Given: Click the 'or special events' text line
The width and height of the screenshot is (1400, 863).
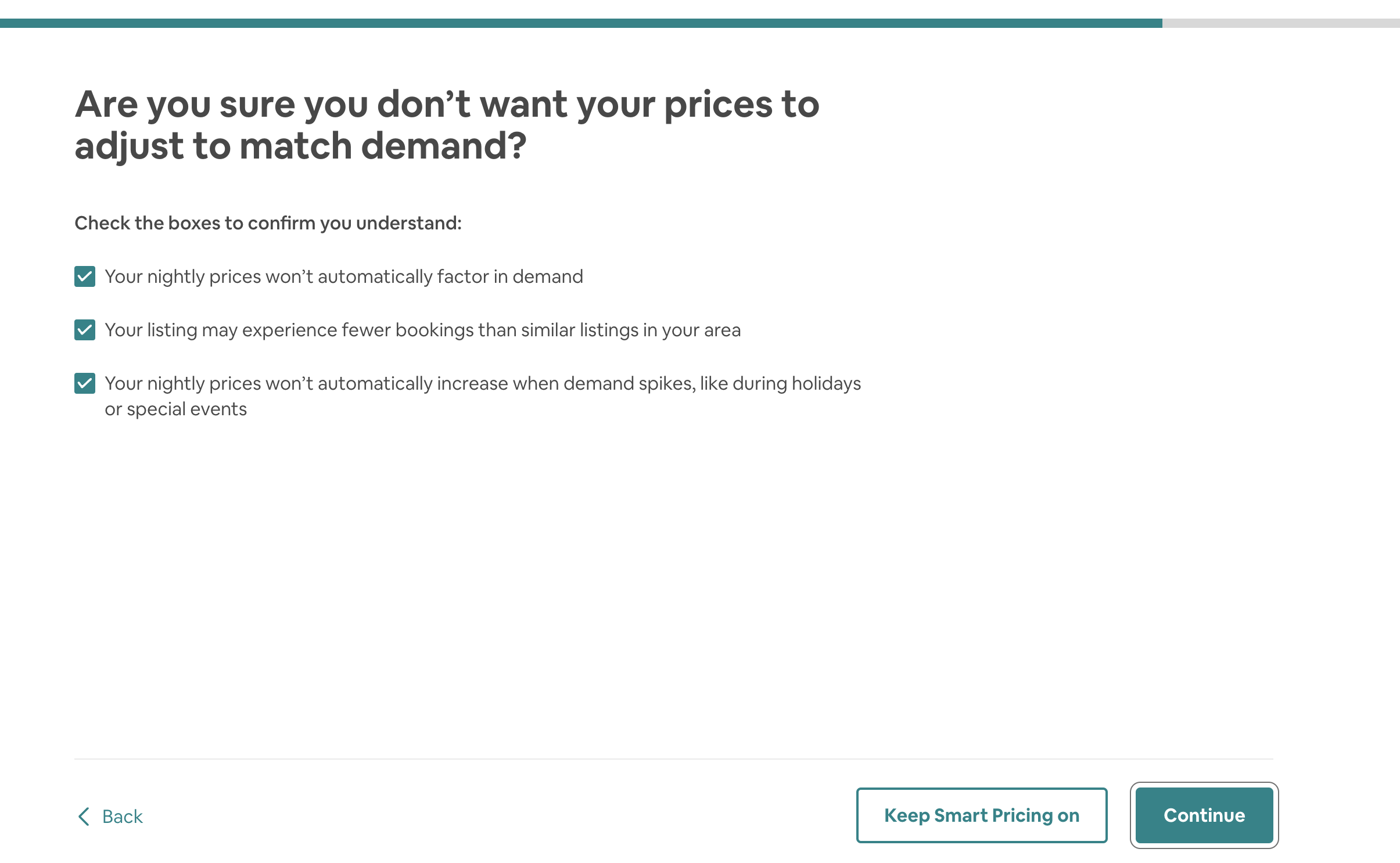Looking at the screenshot, I should tap(175, 409).
